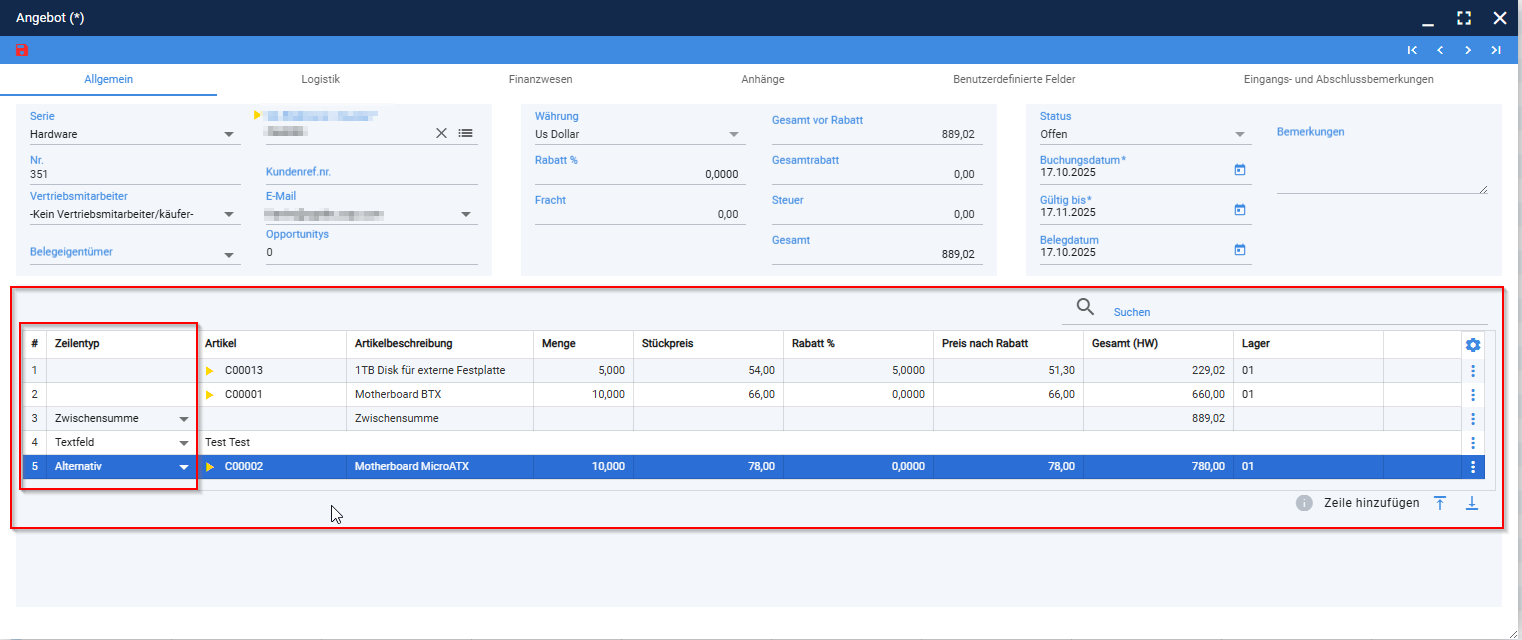This screenshot has height=640, width=1522.
Task: Click Zeile hinzufügen to add a row
Action: 1371,503
